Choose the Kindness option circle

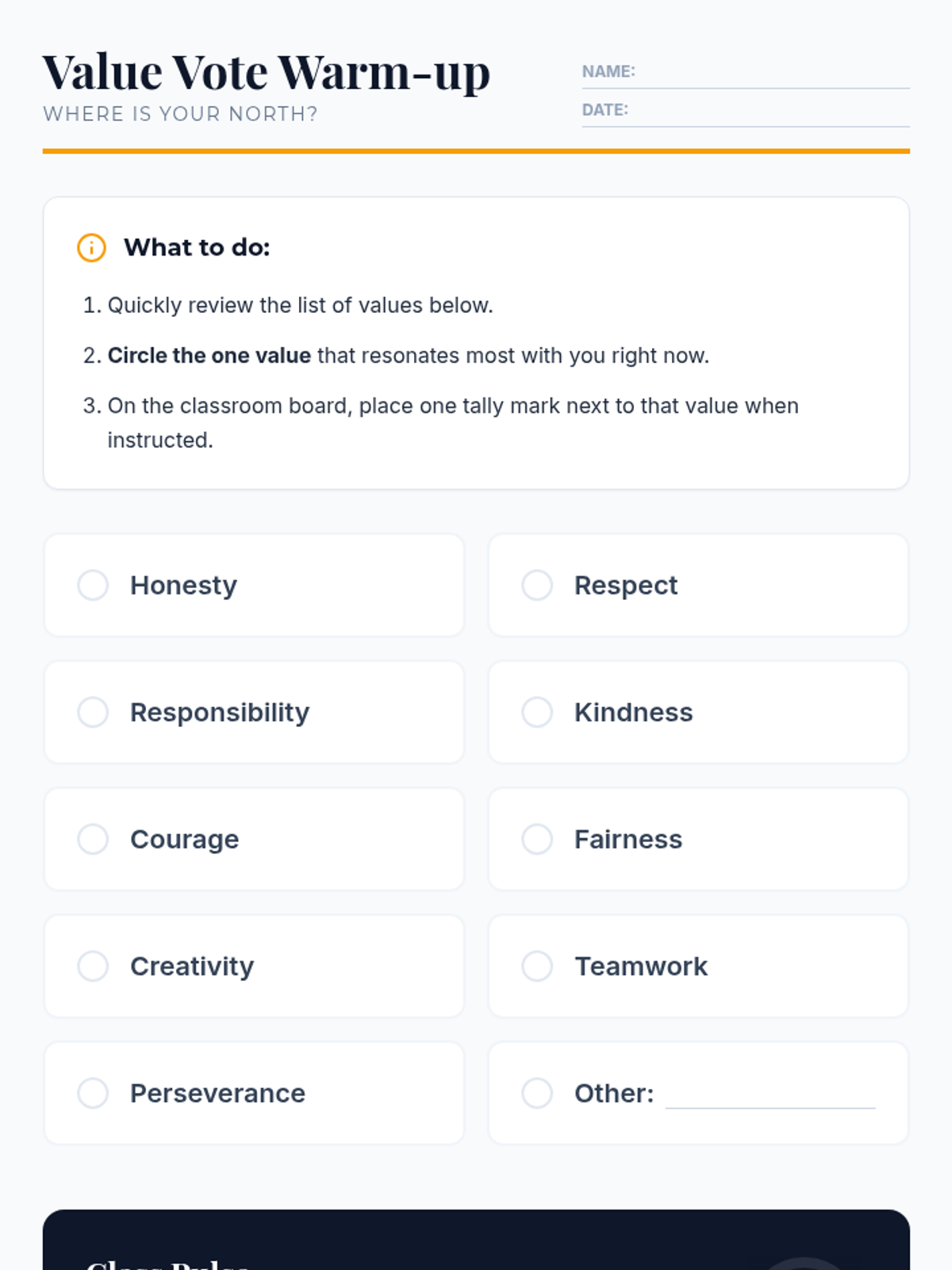pos(537,712)
